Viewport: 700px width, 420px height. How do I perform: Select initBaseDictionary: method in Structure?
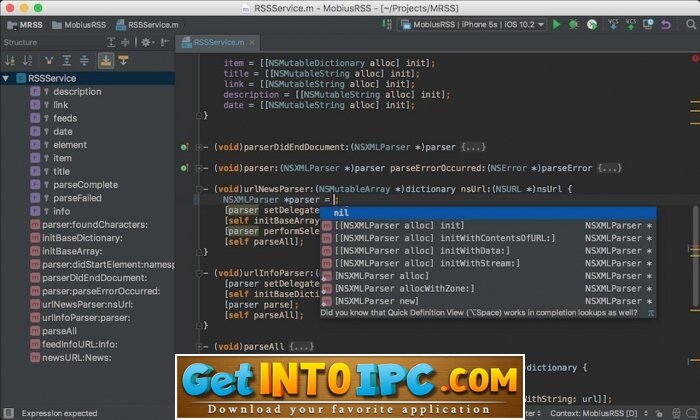[82, 238]
